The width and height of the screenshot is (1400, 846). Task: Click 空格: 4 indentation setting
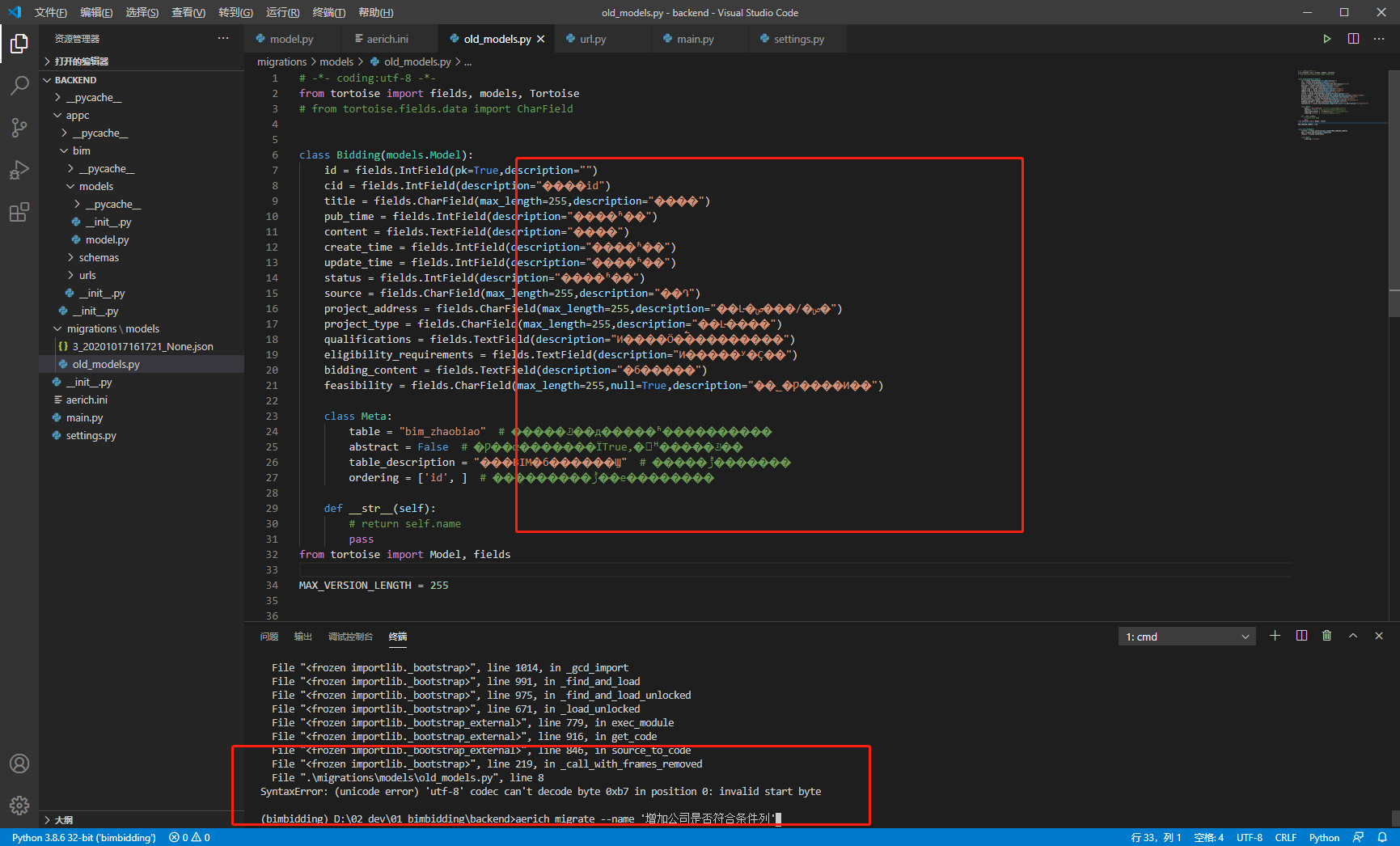tap(1208, 838)
